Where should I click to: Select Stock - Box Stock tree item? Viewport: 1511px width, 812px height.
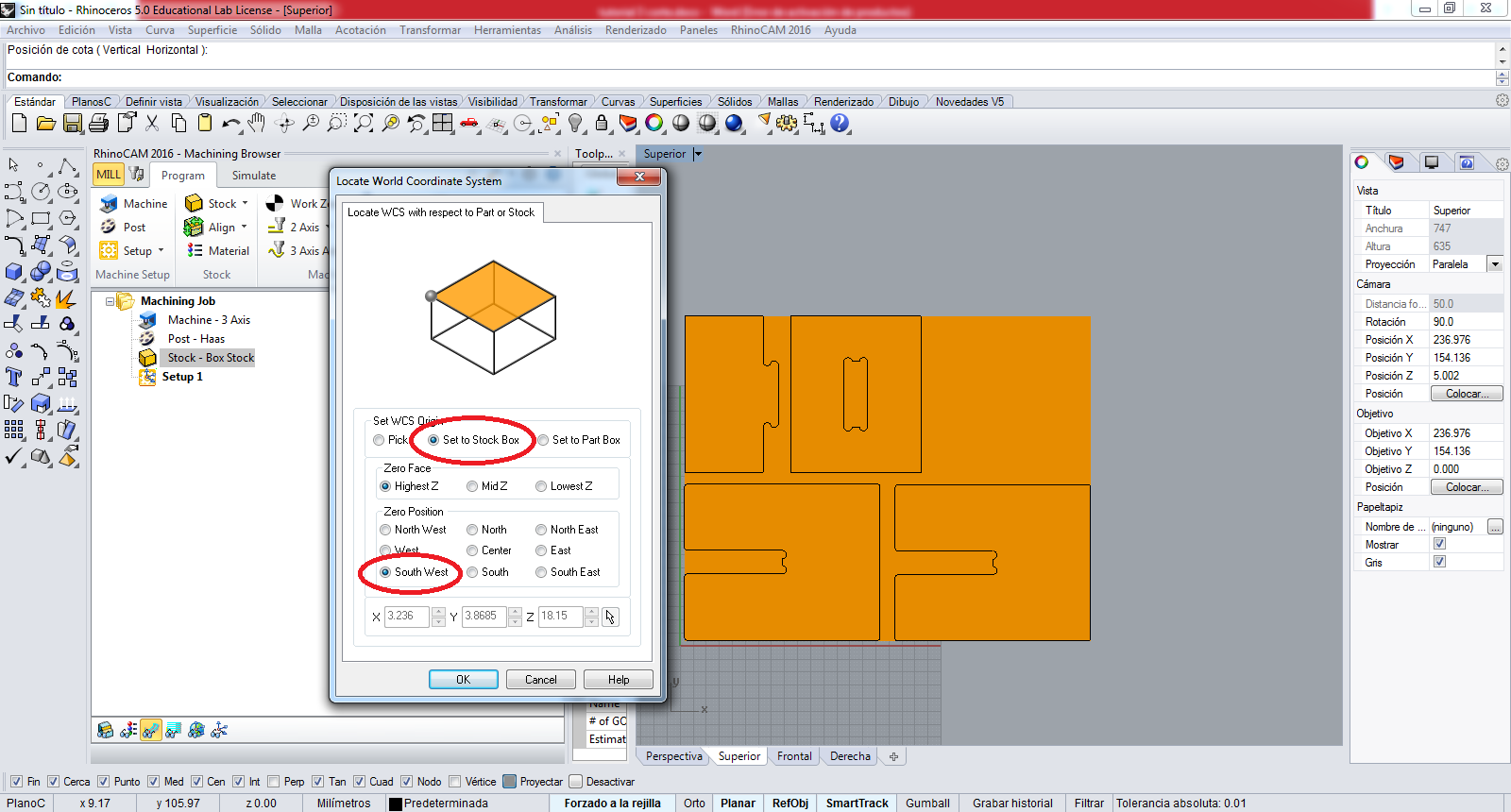tap(210, 358)
